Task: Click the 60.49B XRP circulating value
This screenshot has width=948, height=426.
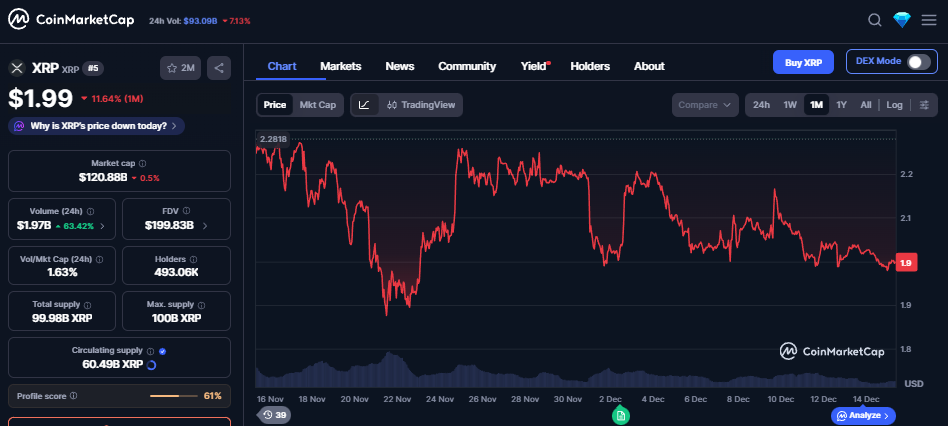Action: tap(112, 364)
